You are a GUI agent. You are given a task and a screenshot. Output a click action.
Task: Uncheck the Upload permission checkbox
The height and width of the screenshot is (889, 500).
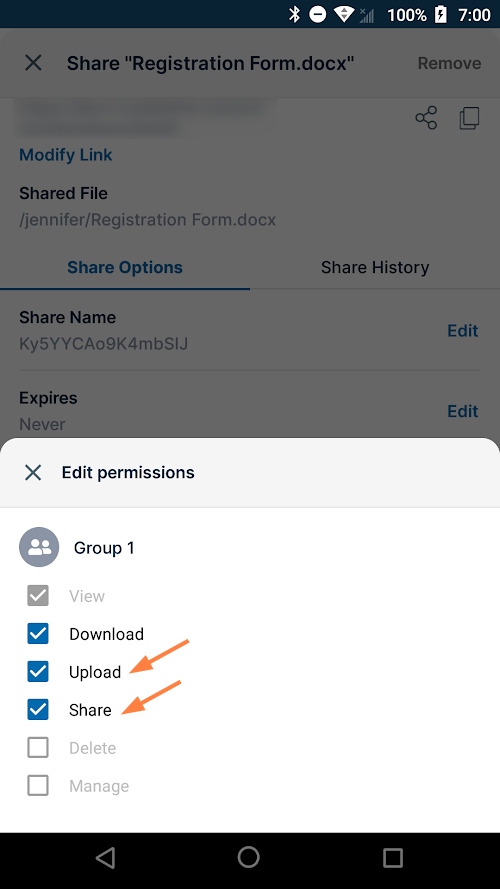click(x=38, y=672)
